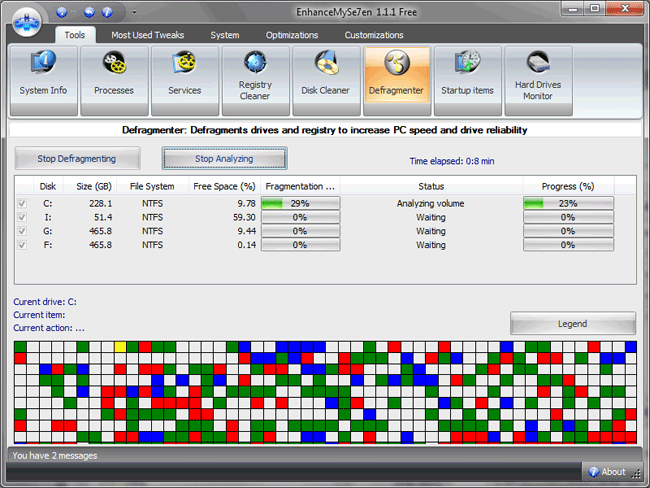The width and height of the screenshot is (650, 488).
Task: Switch to the Optimizations tab
Action: point(292,35)
